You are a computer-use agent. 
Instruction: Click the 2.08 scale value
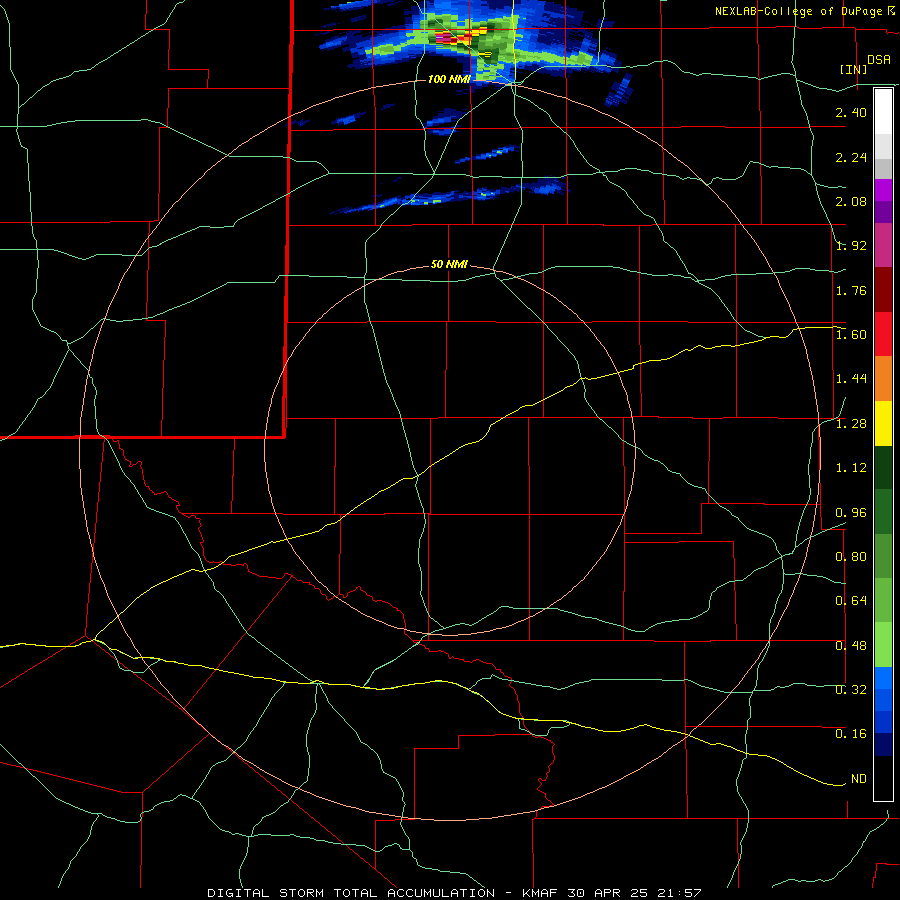click(851, 201)
